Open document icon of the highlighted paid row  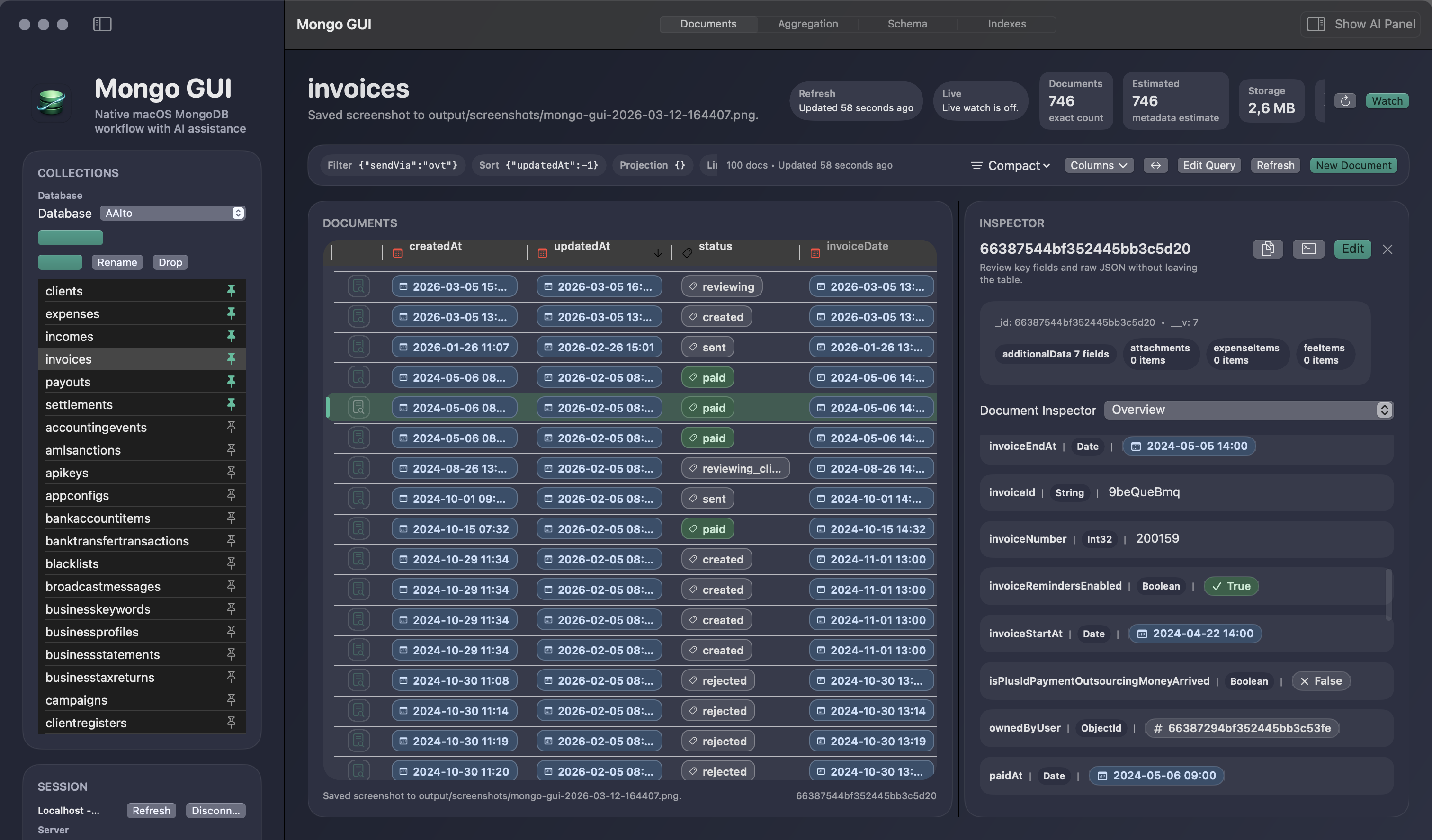click(358, 408)
